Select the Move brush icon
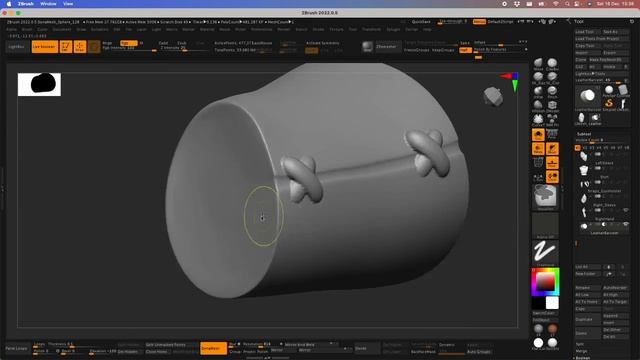The width and height of the screenshot is (640, 360). (x=538, y=63)
